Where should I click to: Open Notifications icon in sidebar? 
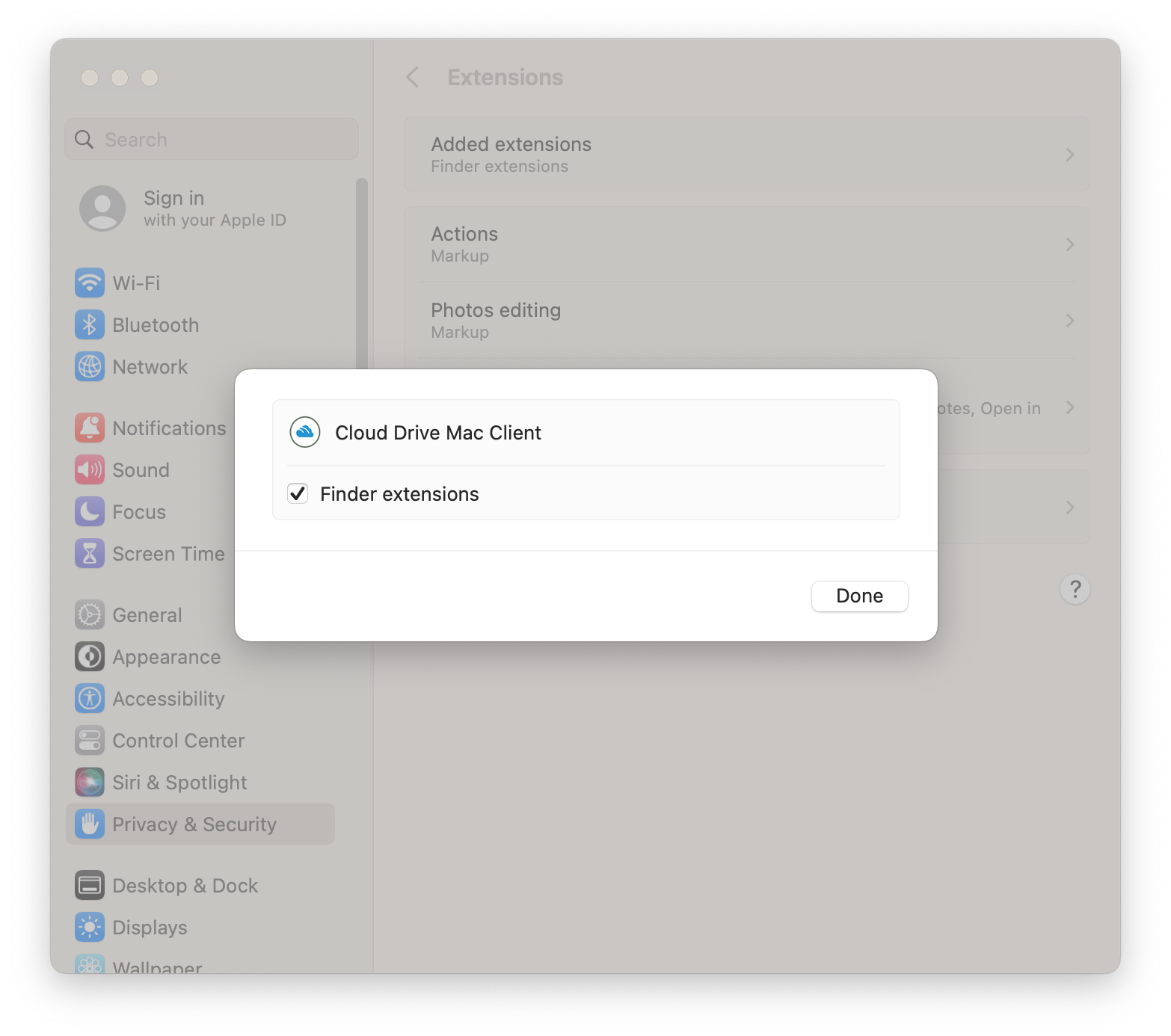pyautogui.click(x=90, y=428)
